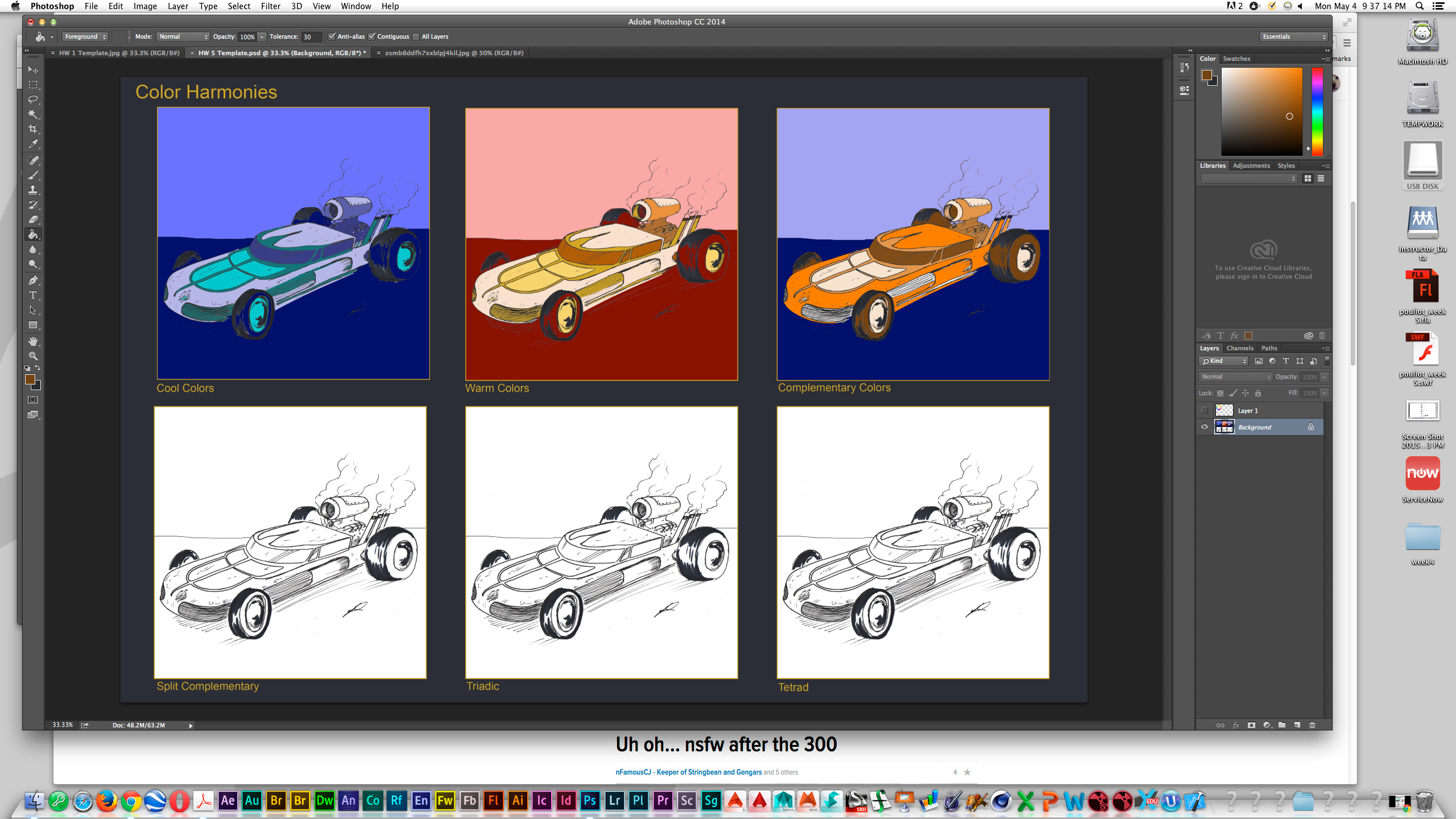The image size is (1456, 819).
Task: Toggle filter for adjustment layers
Action: click(x=1272, y=361)
